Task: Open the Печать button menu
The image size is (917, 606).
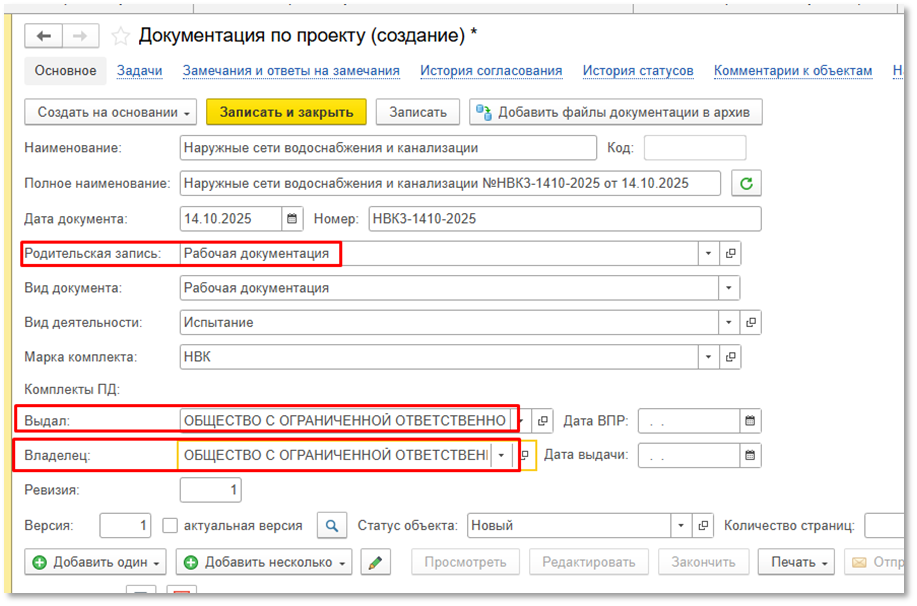Action: click(796, 562)
